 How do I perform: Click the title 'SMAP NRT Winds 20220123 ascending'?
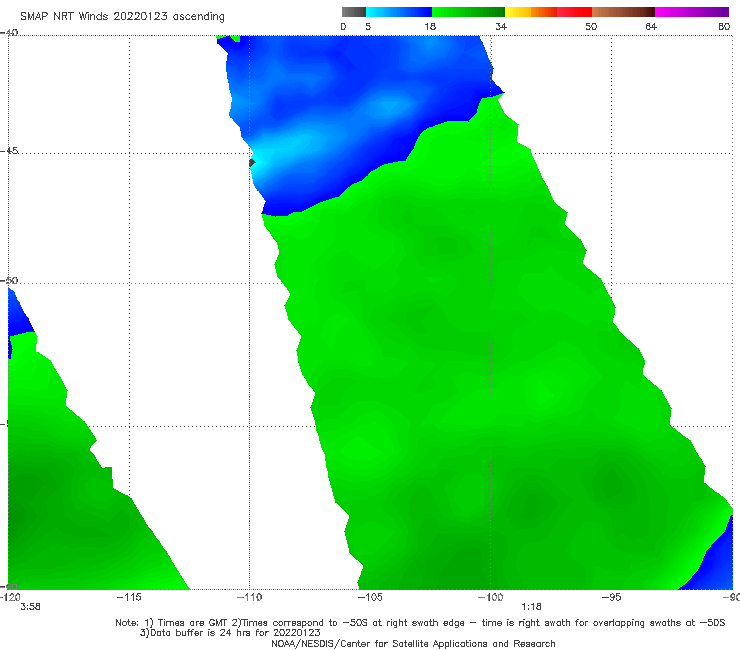tap(122, 17)
